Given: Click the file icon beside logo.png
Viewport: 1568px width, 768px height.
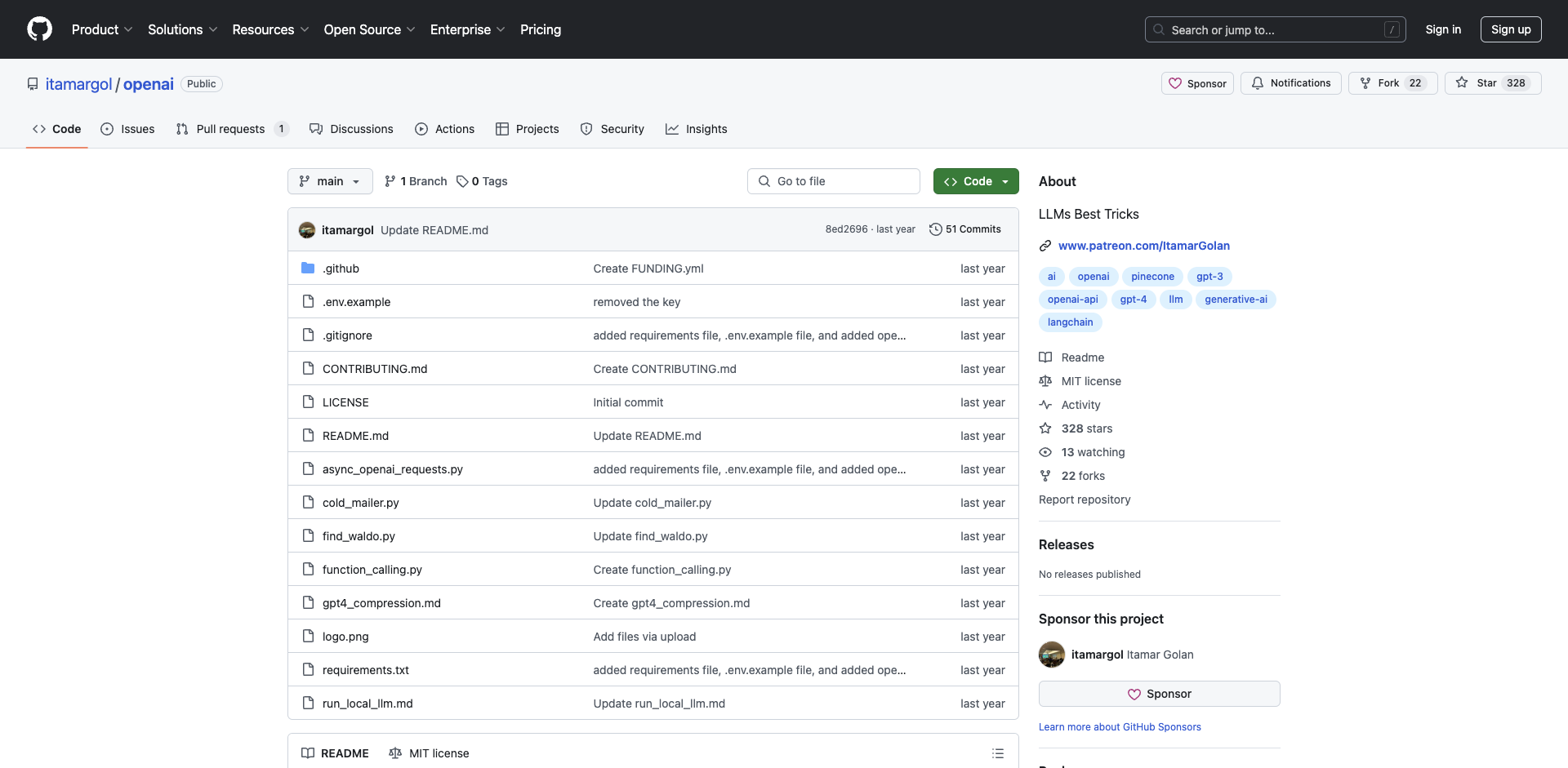Looking at the screenshot, I should click(308, 637).
